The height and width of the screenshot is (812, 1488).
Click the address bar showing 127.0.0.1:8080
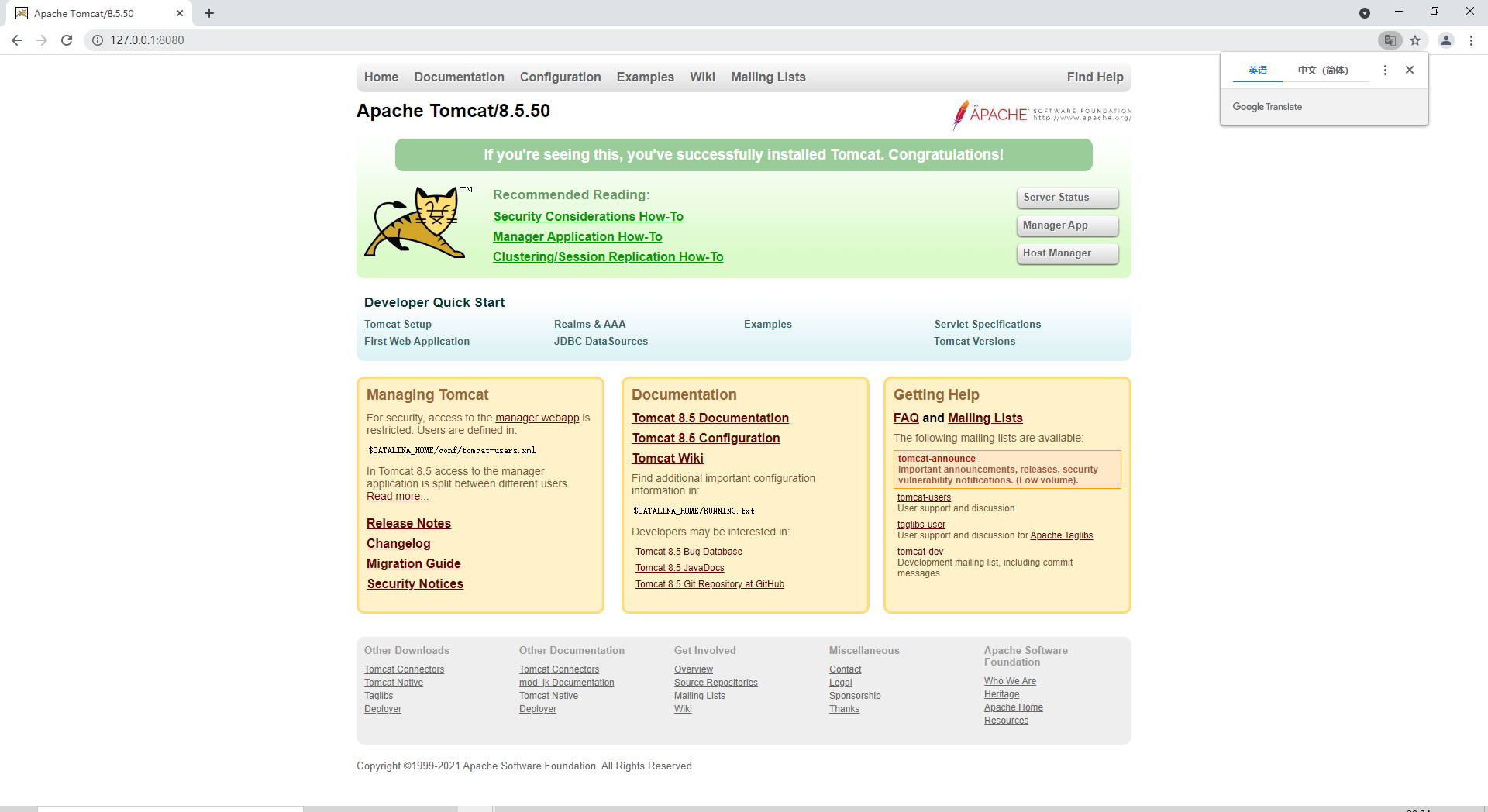(728, 40)
